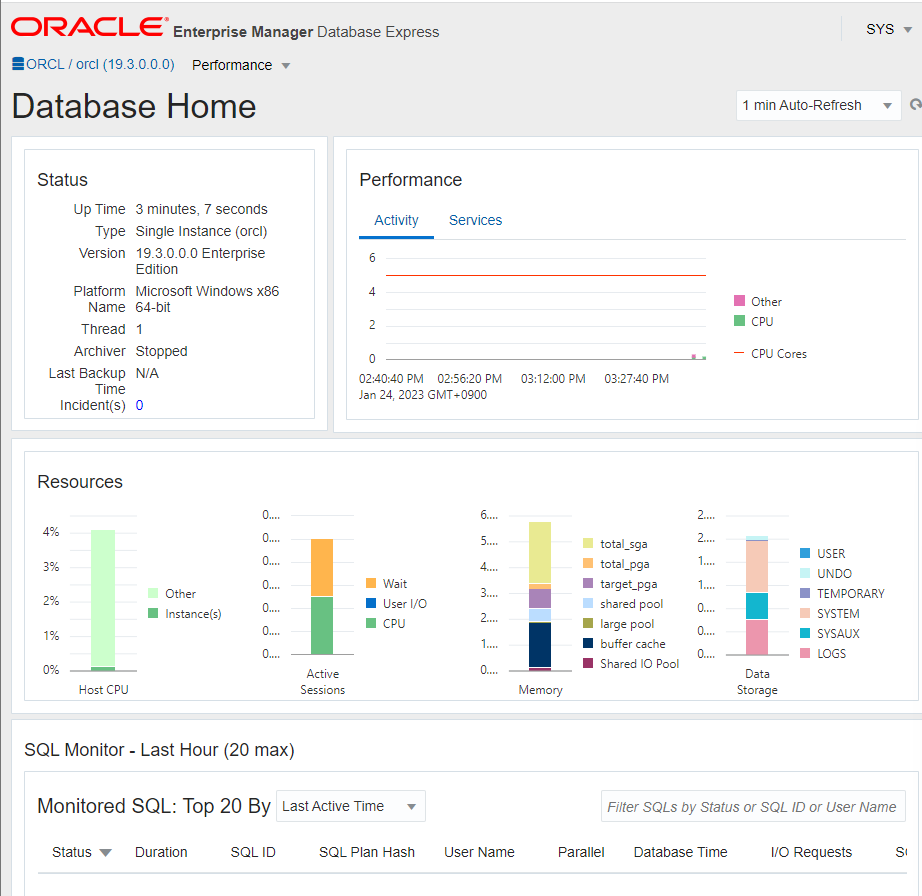Click the target_pga legend swatch
922x896 pixels.
pyautogui.click(x=588, y=583)
